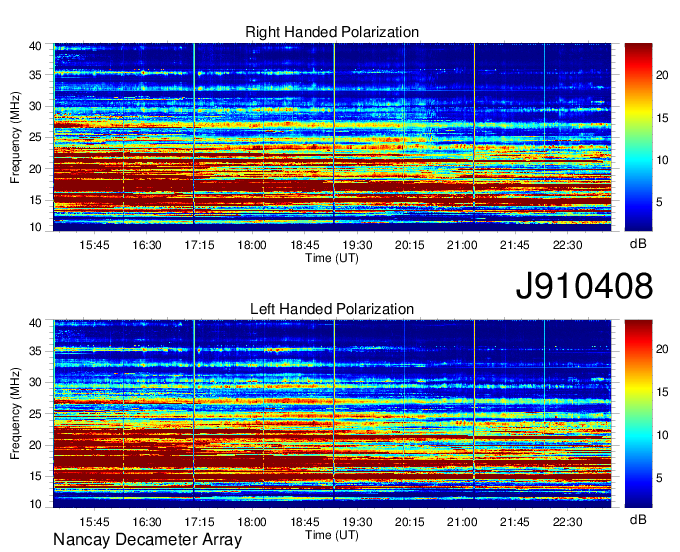Image resolution: width=680 pixels, height=552 pixels.
Task: Click the 10 dB tick on top color bar
Action: pos(662,160)
